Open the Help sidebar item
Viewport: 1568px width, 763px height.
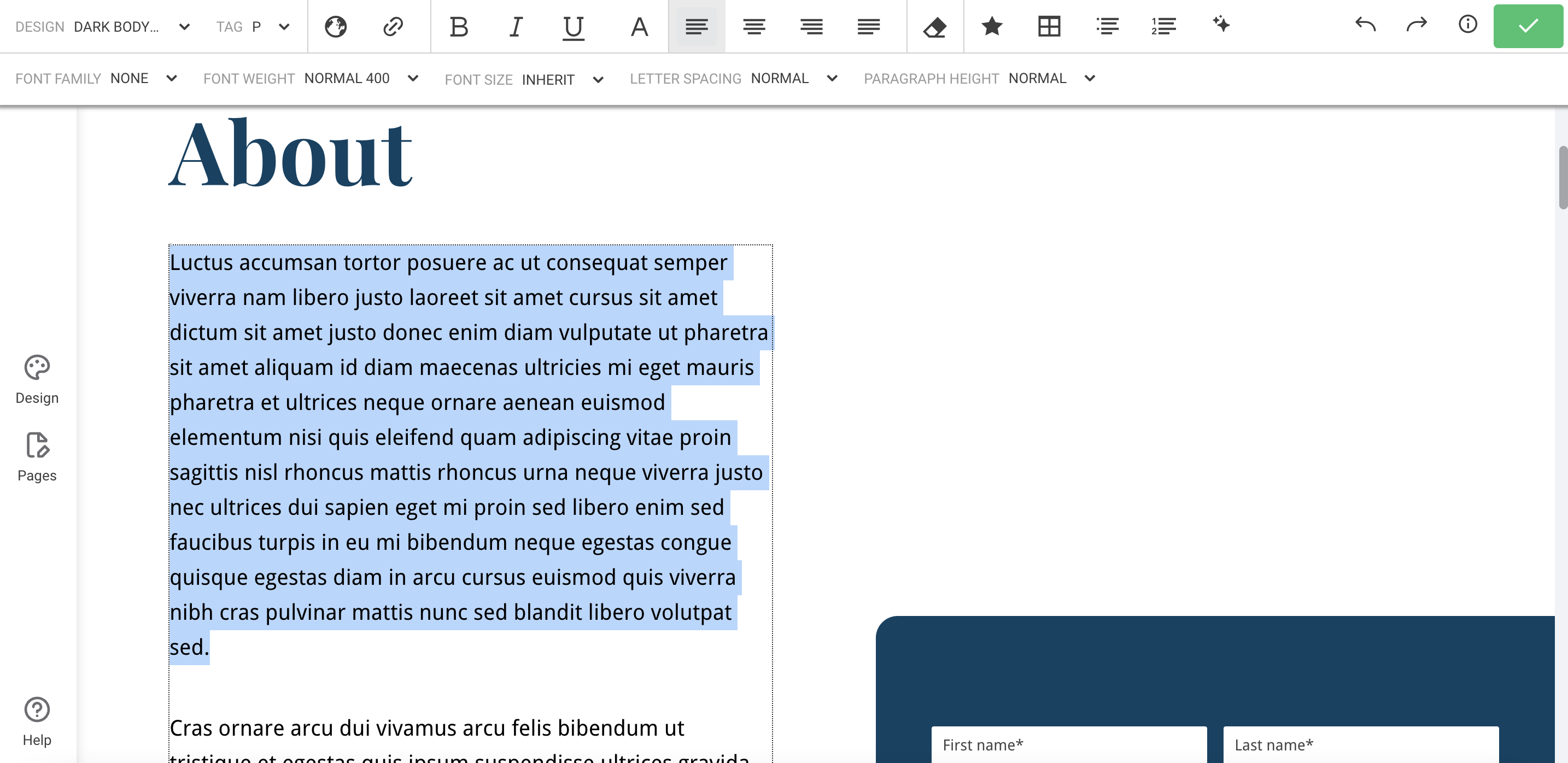click(x=37, y=722)
